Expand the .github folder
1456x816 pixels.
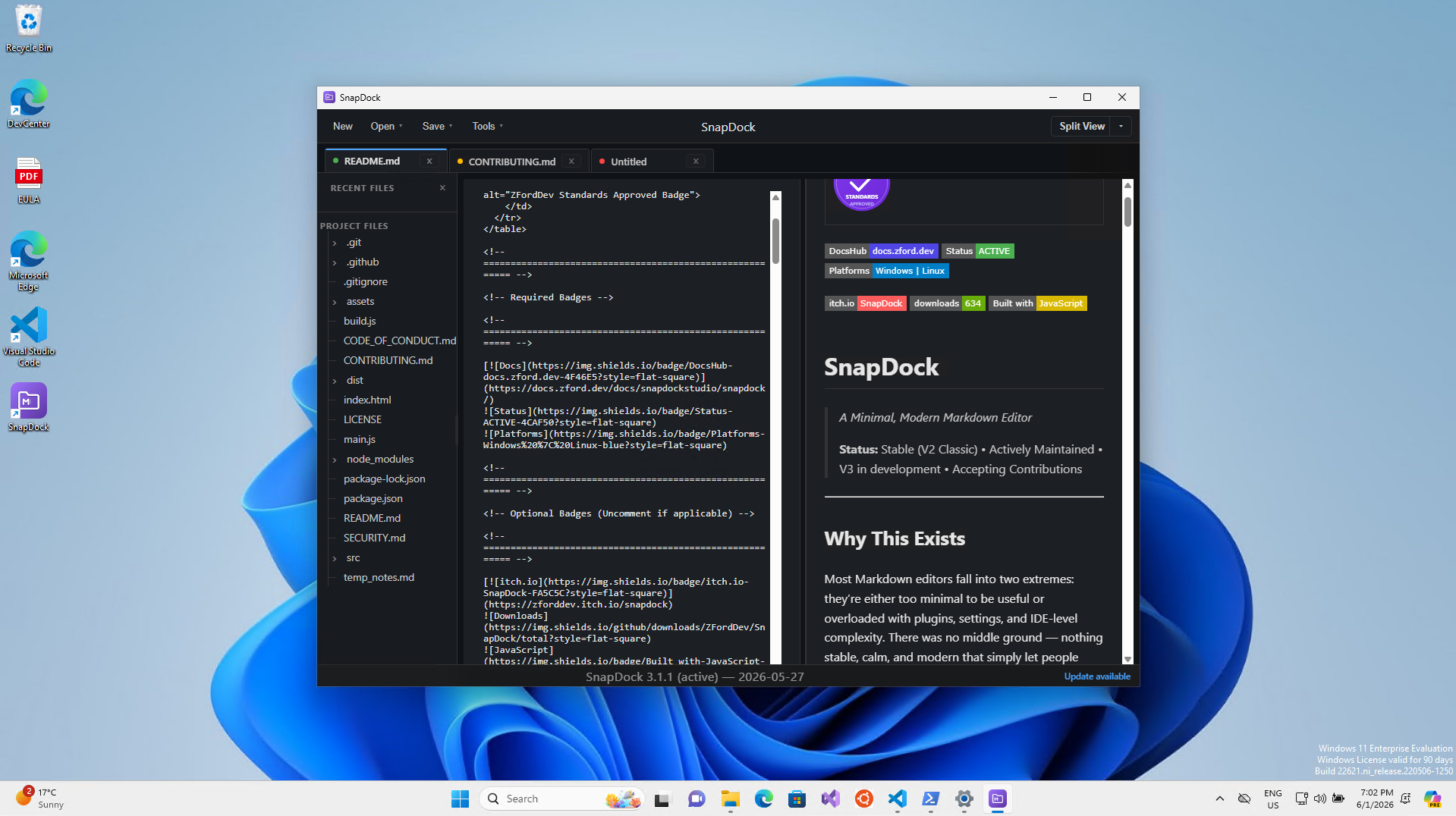(335, 262)
